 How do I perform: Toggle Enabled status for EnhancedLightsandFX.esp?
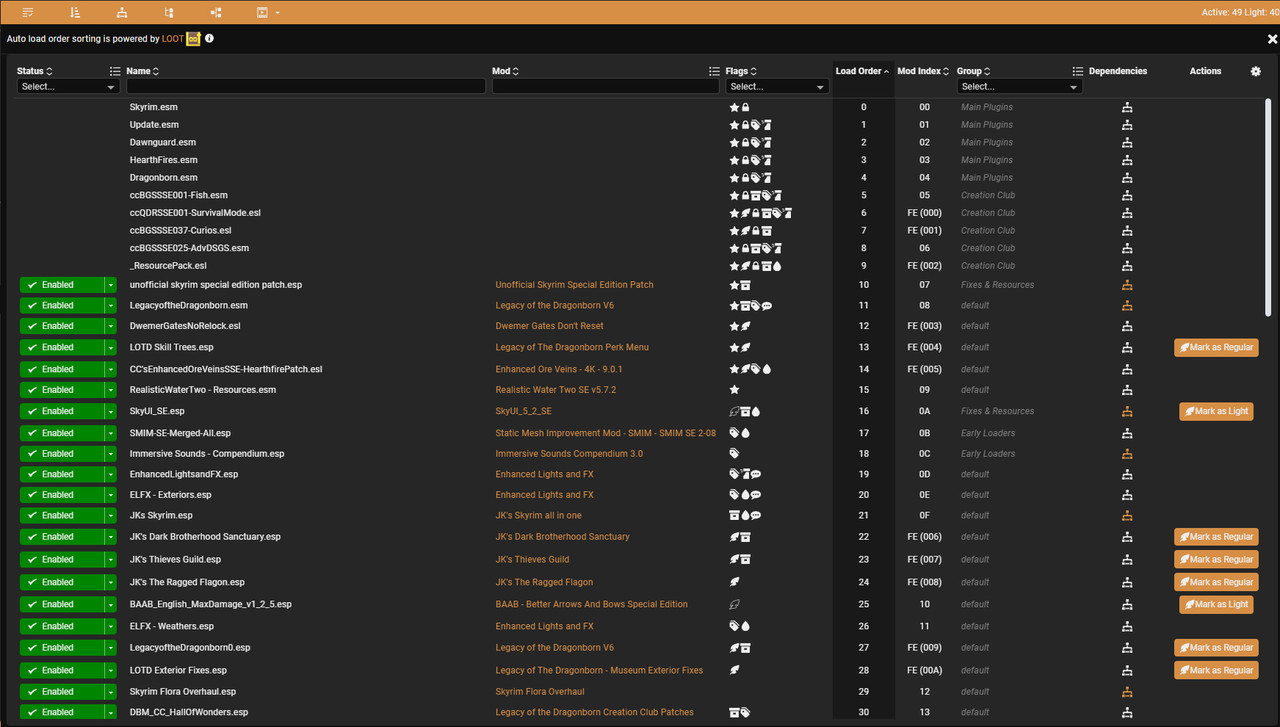[61, 474]
